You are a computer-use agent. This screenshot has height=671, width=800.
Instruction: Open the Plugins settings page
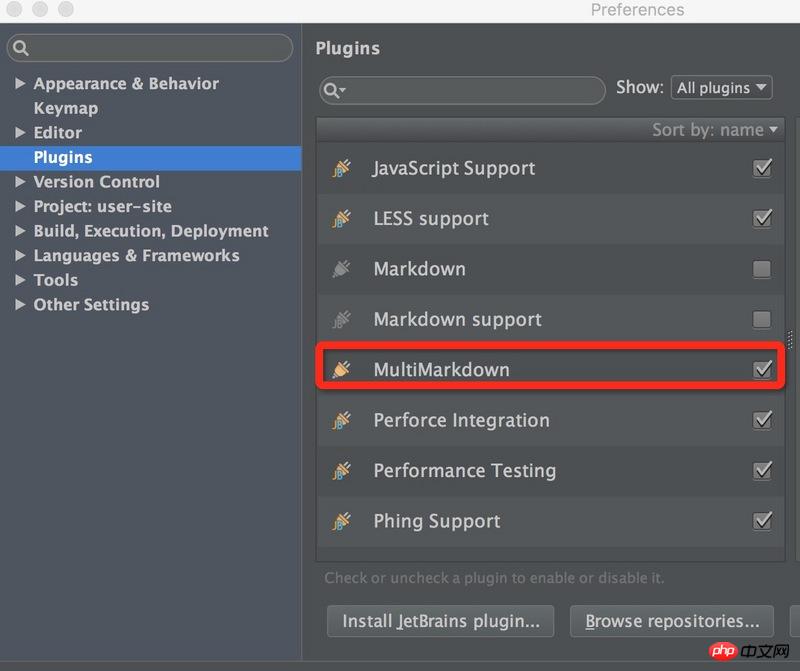tap(63, 157)
